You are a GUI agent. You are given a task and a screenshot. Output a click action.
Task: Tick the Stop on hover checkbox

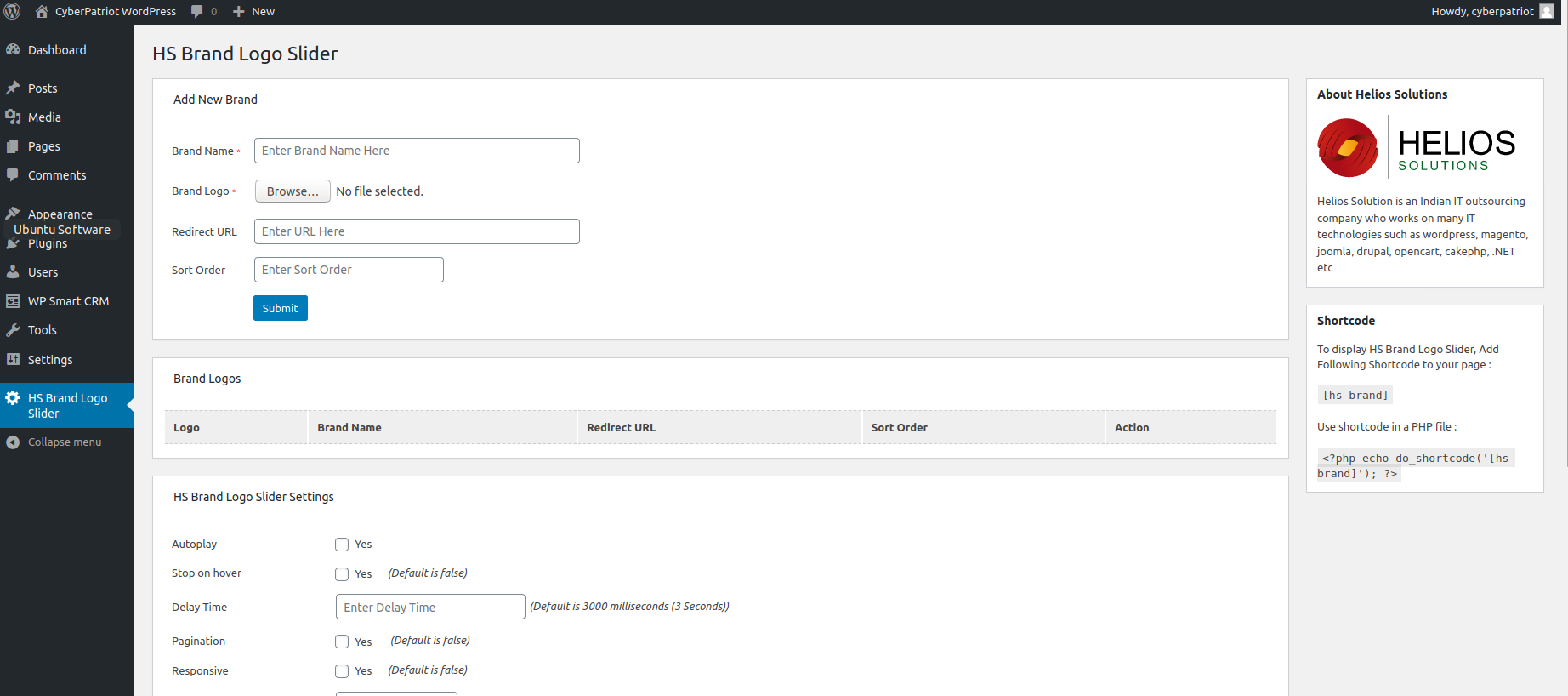tap(342, 574)
